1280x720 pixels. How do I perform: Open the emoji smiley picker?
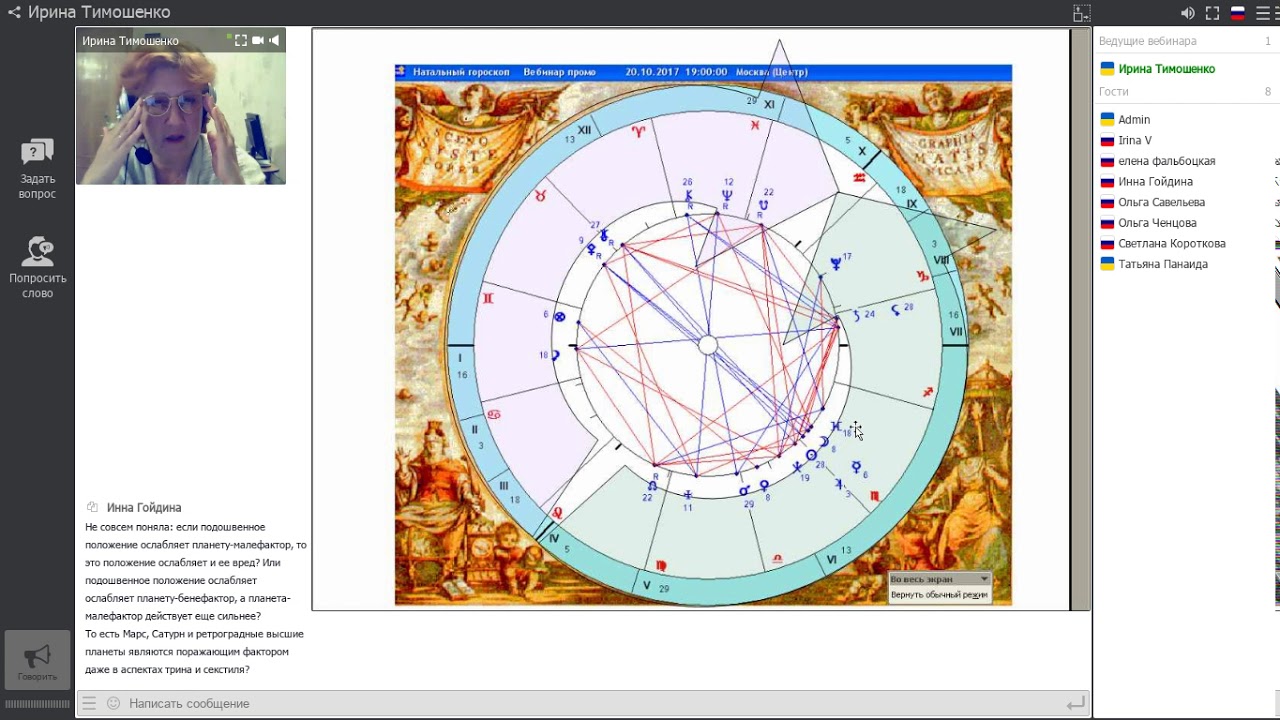coord(113,703)
